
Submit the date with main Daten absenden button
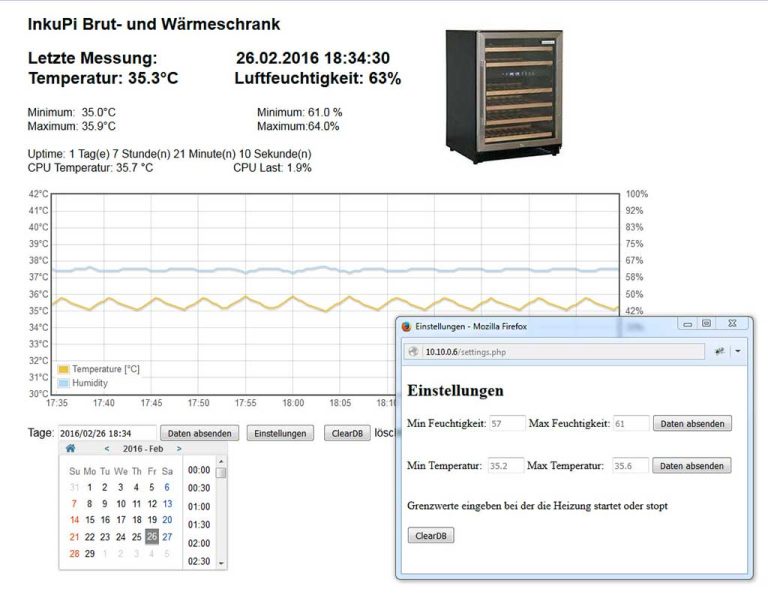pos(199,433)
